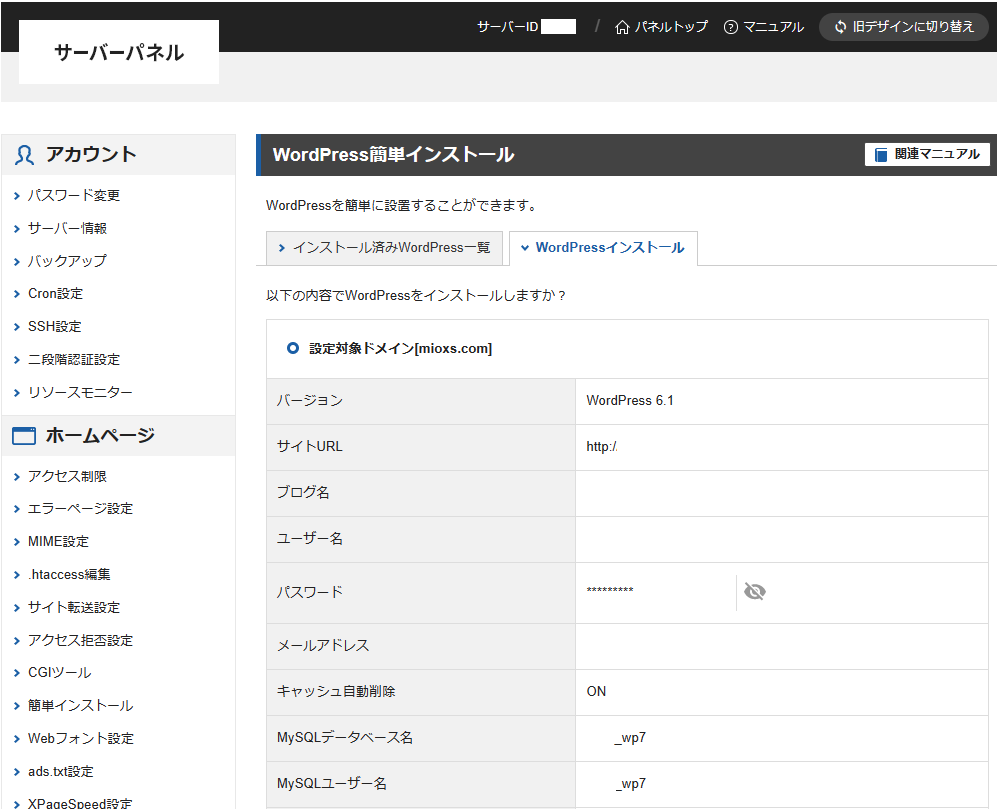The width and height of the screenshot is (997, 809).
Task: Open サーバー情報 in sidebar
Action: click(67, 228)
